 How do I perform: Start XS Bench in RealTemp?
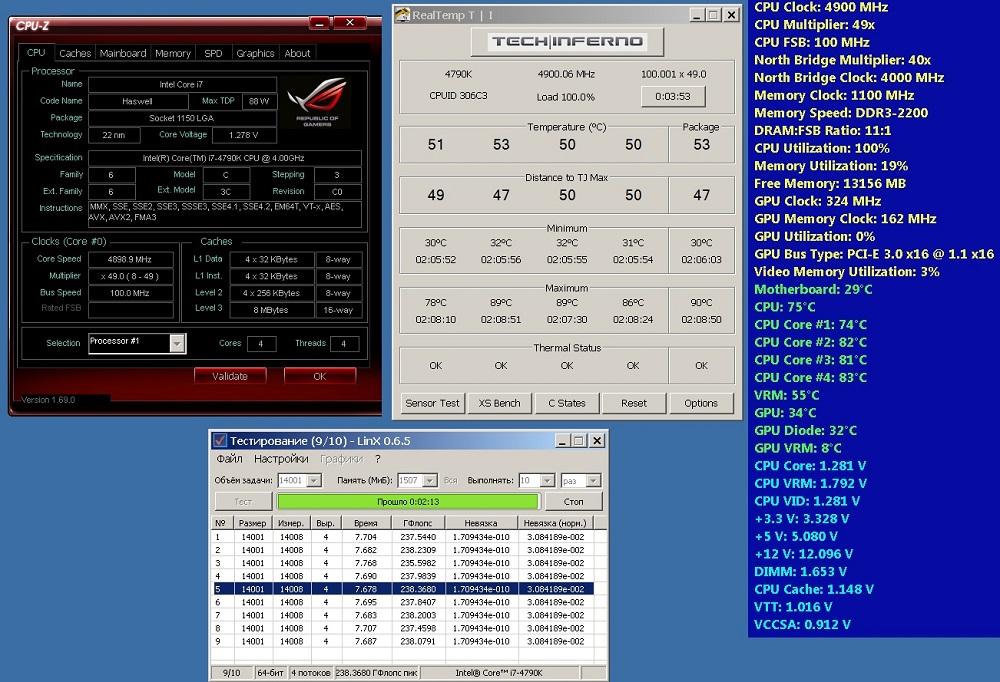click(x=499, y=403)
